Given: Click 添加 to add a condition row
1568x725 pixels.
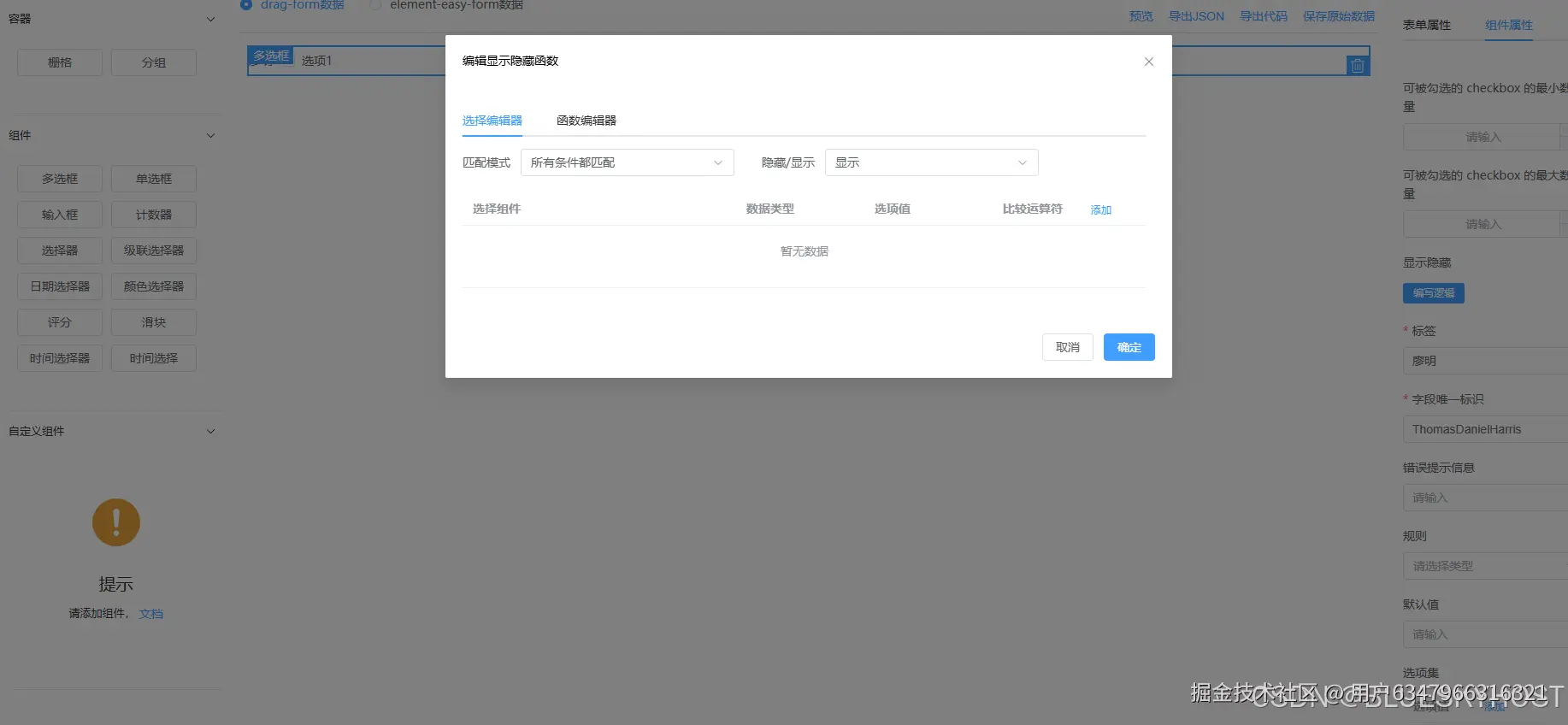Looking at the screenshot, I should (1100, 209).
